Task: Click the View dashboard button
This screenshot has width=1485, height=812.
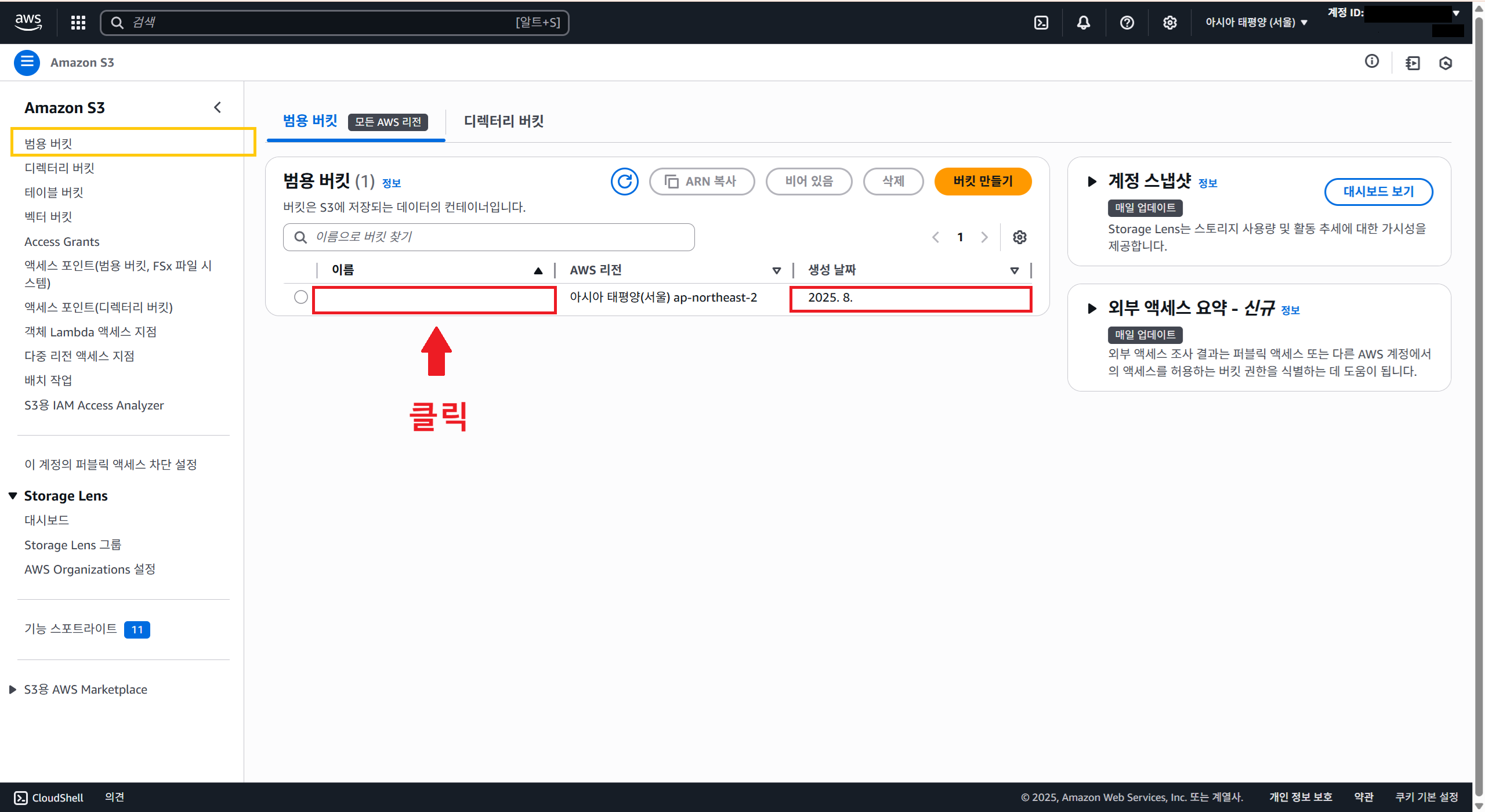Action: (x=1378, y=191)
